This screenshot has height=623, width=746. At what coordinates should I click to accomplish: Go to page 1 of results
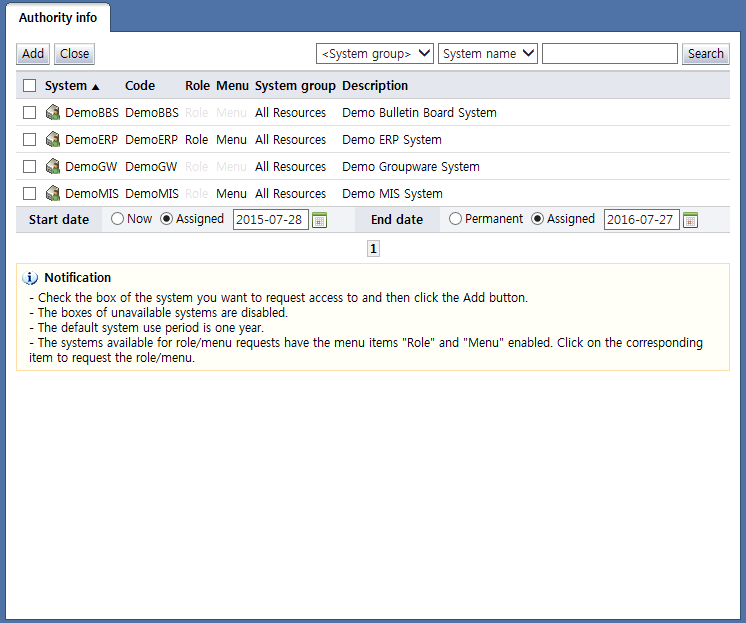[373, 249]
